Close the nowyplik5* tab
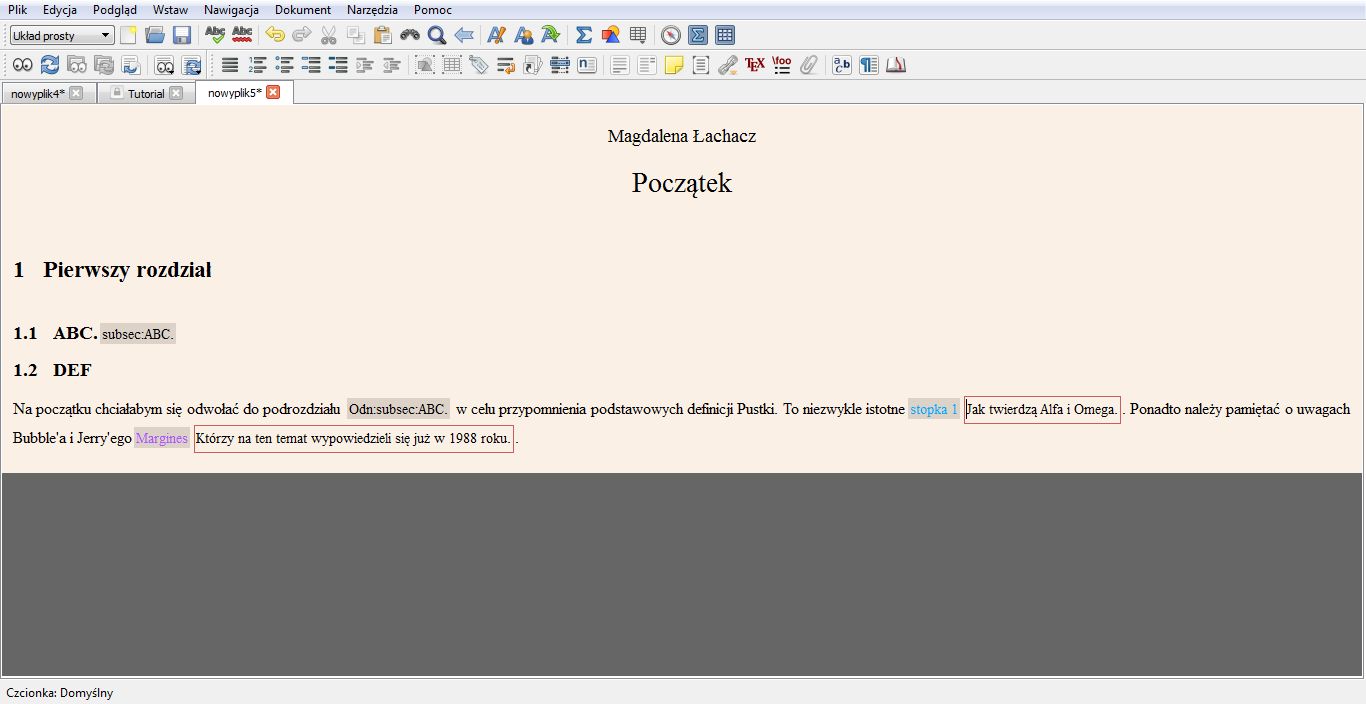 tap(273, 92)
